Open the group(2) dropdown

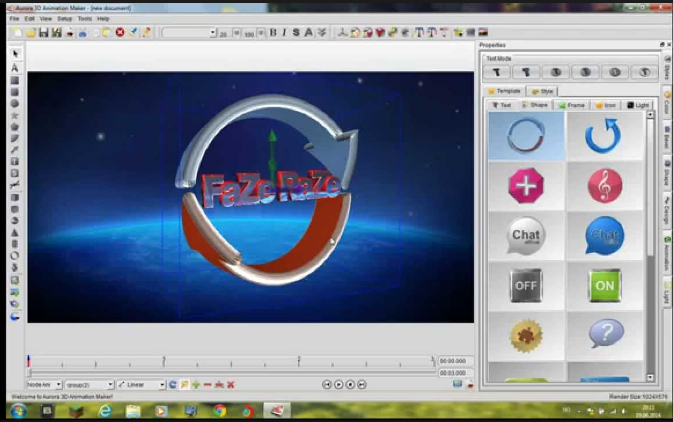[x=89, y=385]
